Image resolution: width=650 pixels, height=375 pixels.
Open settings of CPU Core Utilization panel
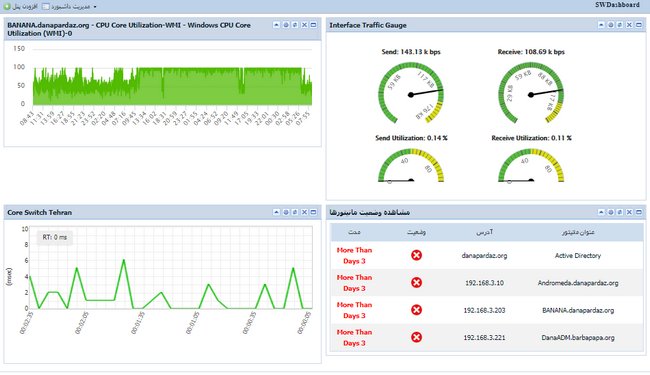click(286, 25)
